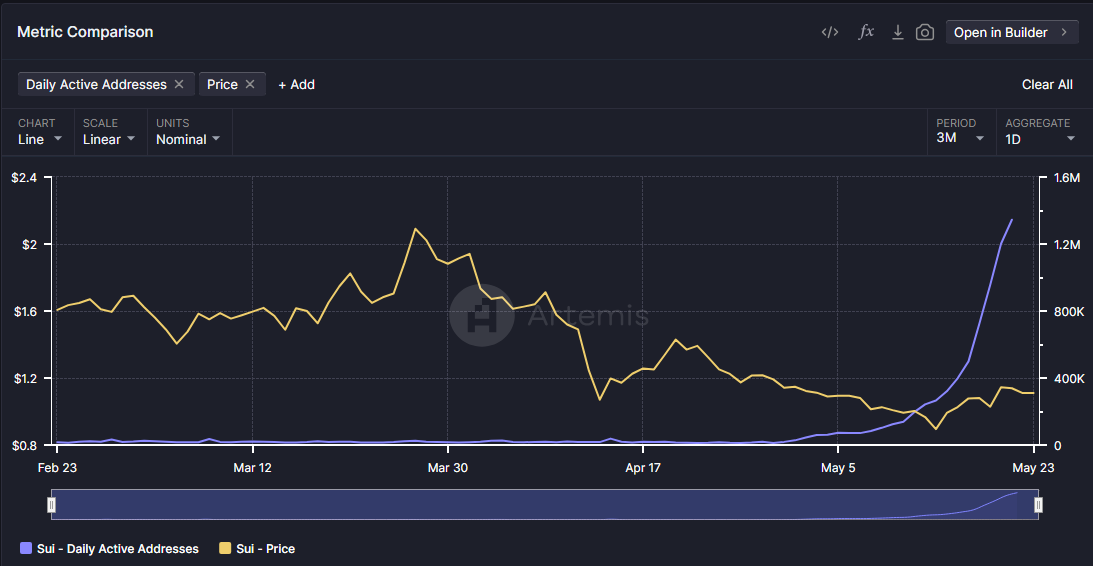Click the Mar 12 x-axis label
The width and height of the screenshot is (1093, 566).
[252, 468]
